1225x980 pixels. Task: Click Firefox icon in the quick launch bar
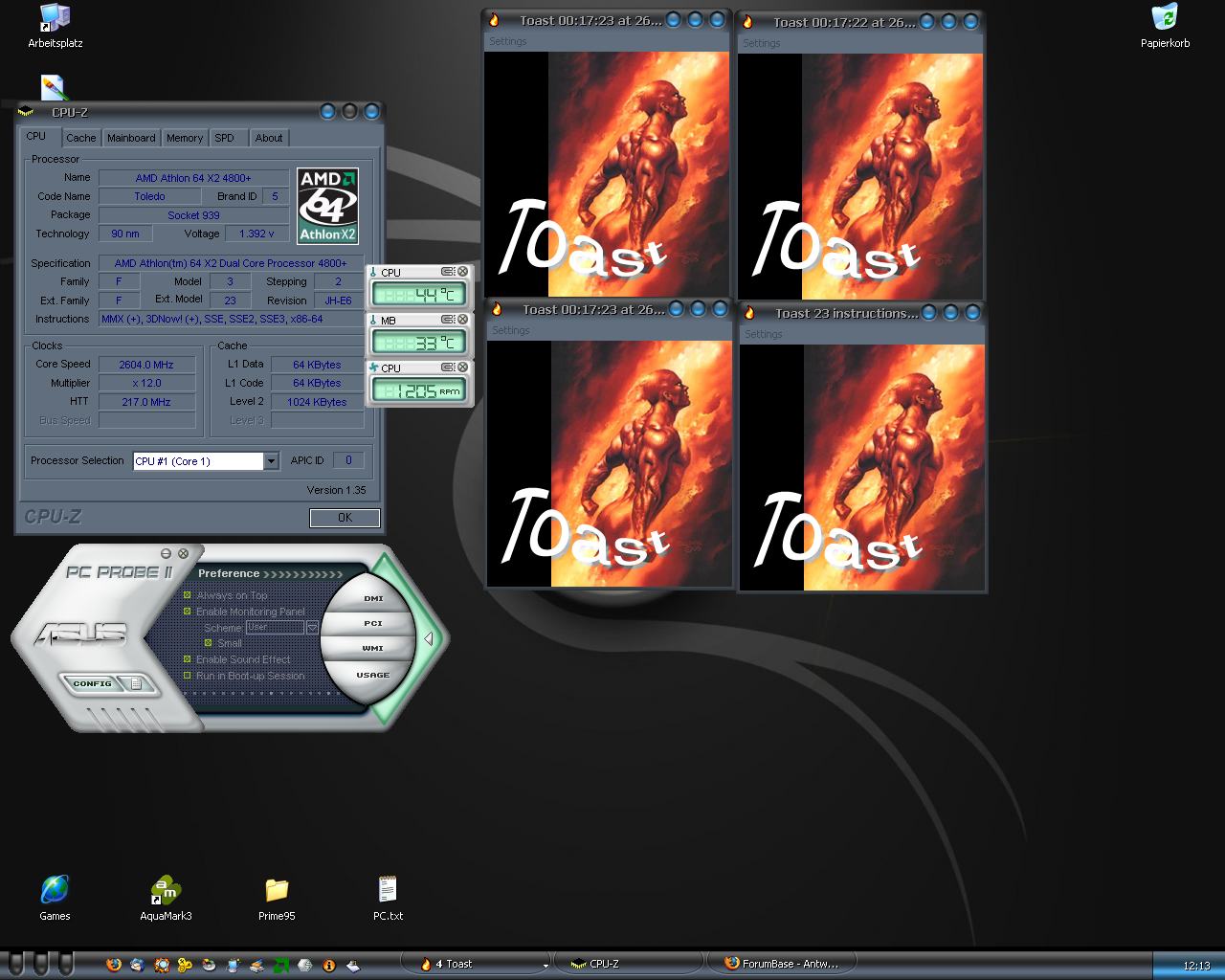point(114,965)
